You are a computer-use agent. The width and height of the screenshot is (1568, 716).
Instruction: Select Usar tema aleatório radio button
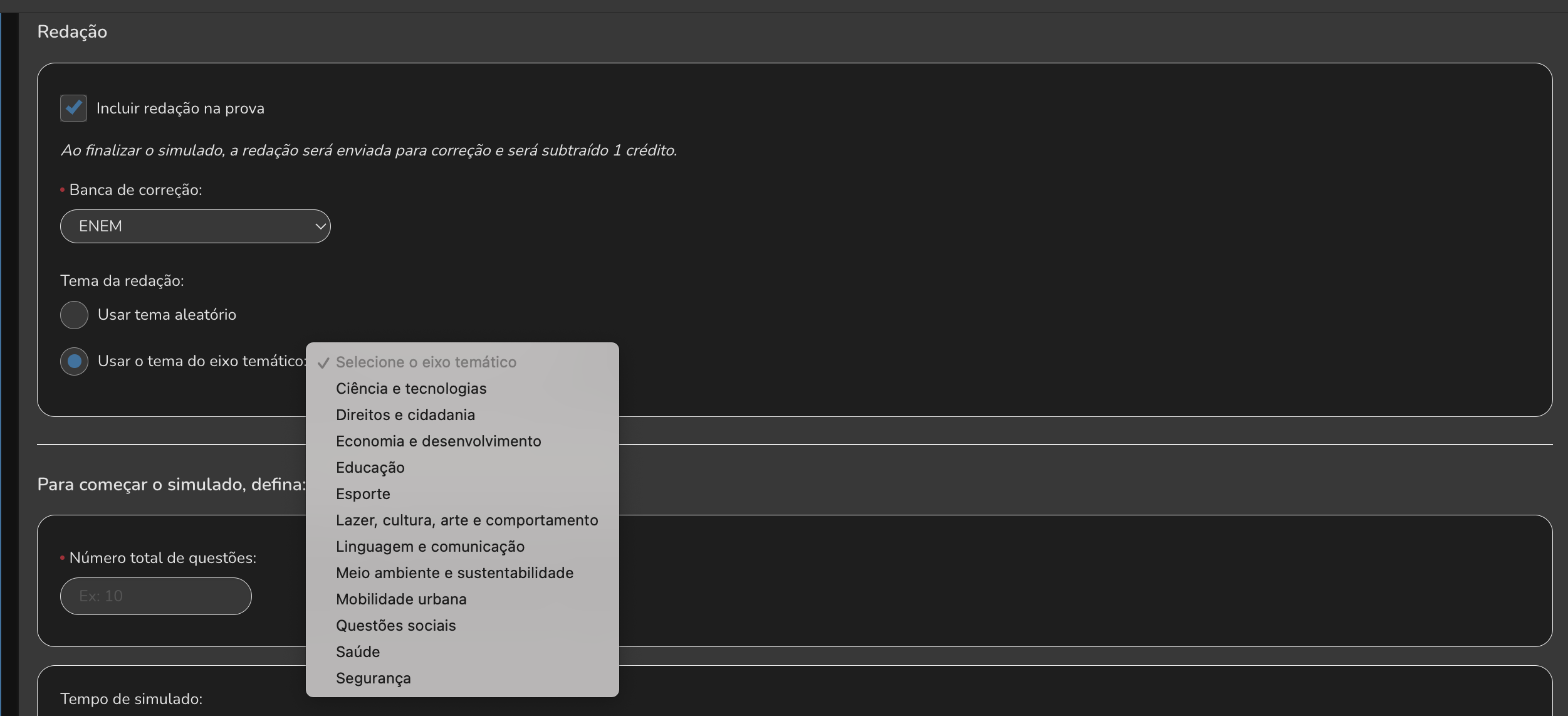pos(74,315)
